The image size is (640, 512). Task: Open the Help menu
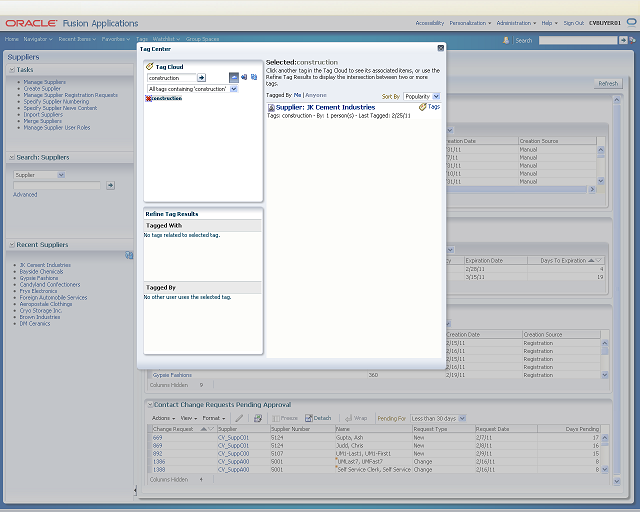pyautogui.click(x=549, y=23)
